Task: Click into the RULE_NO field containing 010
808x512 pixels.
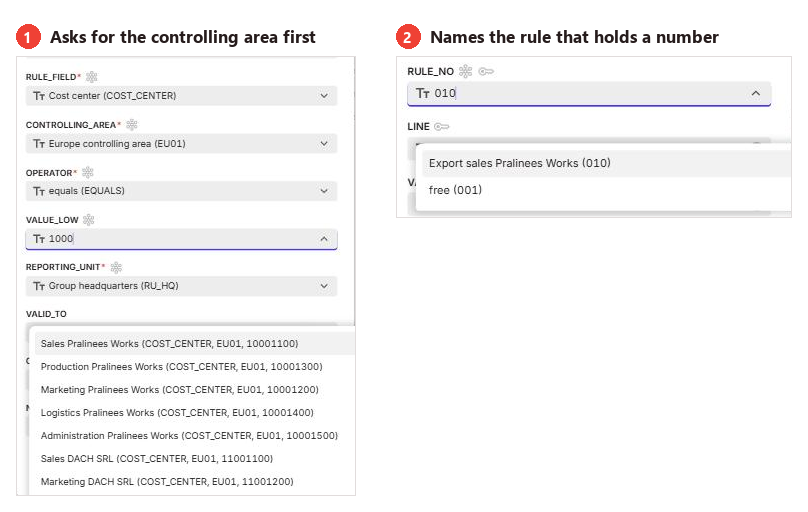Action: (x=589, y=94)
